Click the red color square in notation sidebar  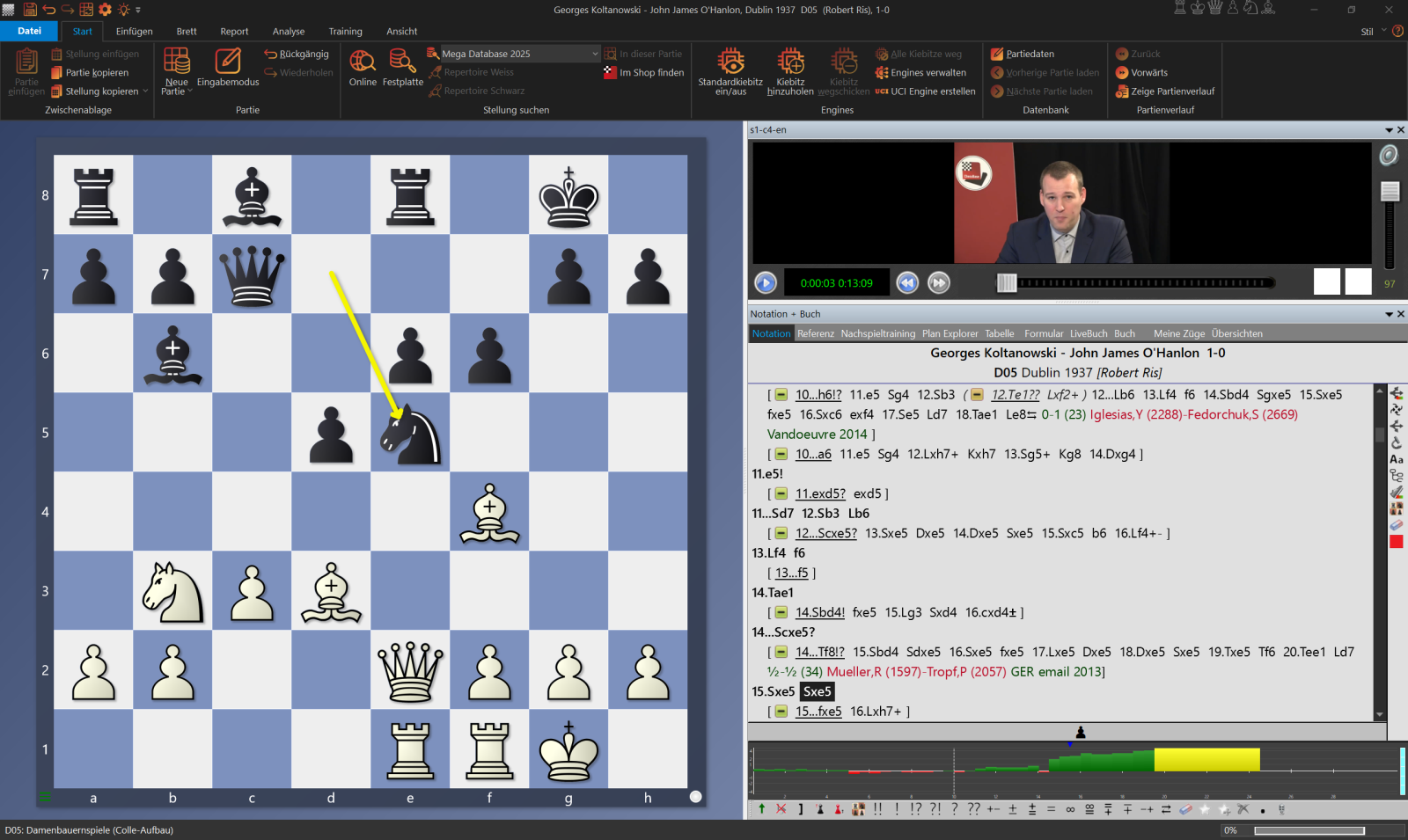point(1396,542)
